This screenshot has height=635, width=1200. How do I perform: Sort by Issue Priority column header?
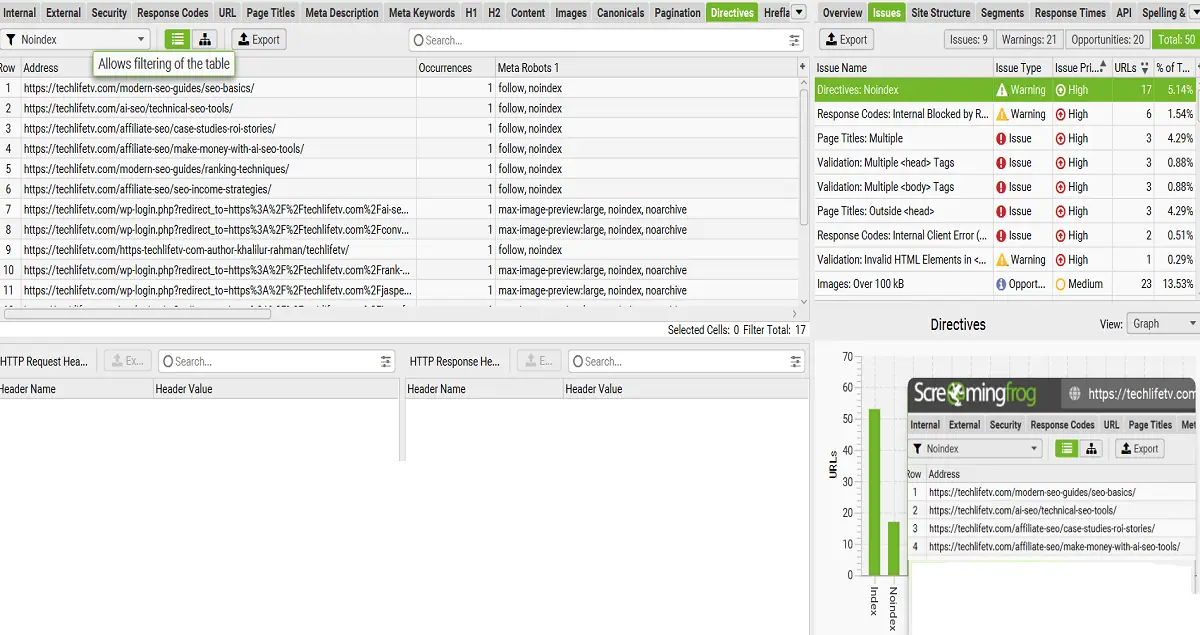(1081, 68)
